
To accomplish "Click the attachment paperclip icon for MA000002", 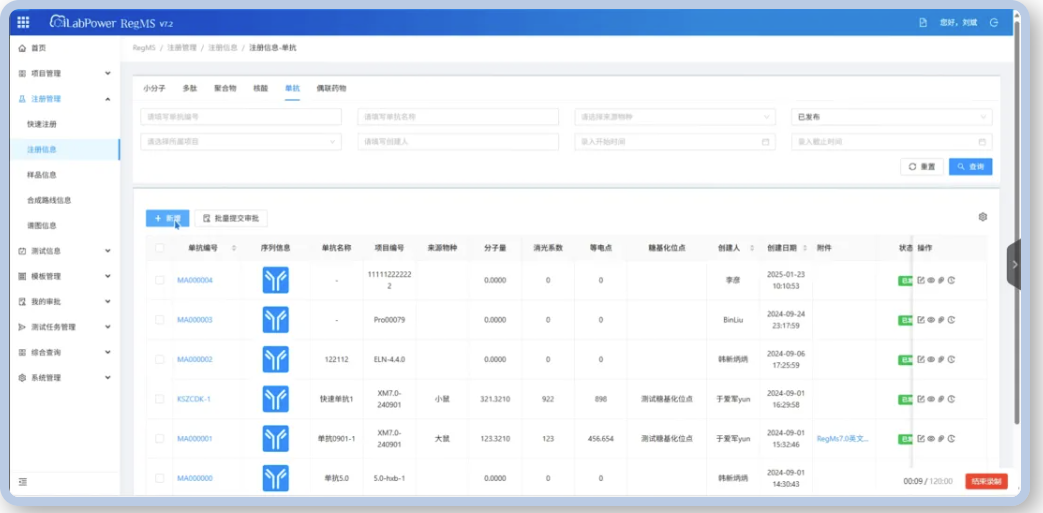I will coord(941,360).
